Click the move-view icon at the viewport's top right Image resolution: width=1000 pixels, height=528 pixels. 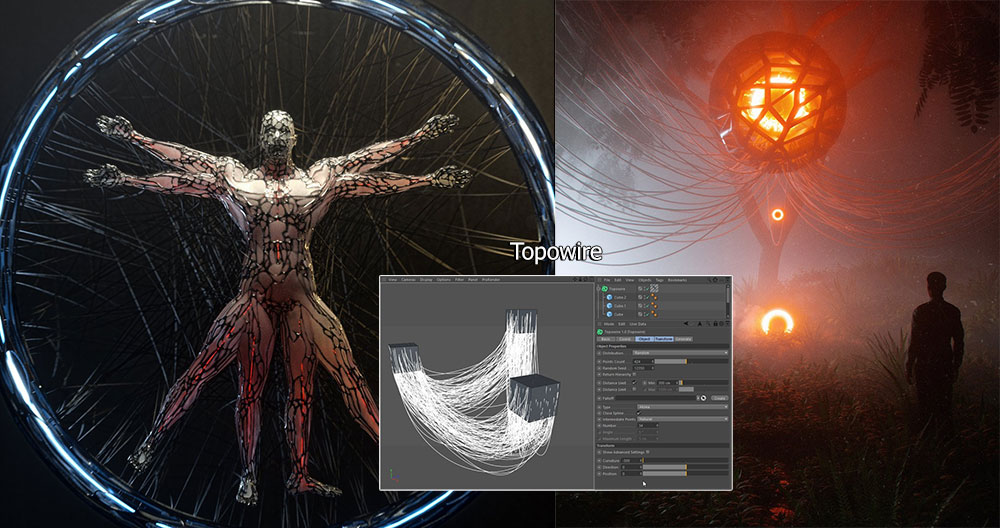click(575, 279)
